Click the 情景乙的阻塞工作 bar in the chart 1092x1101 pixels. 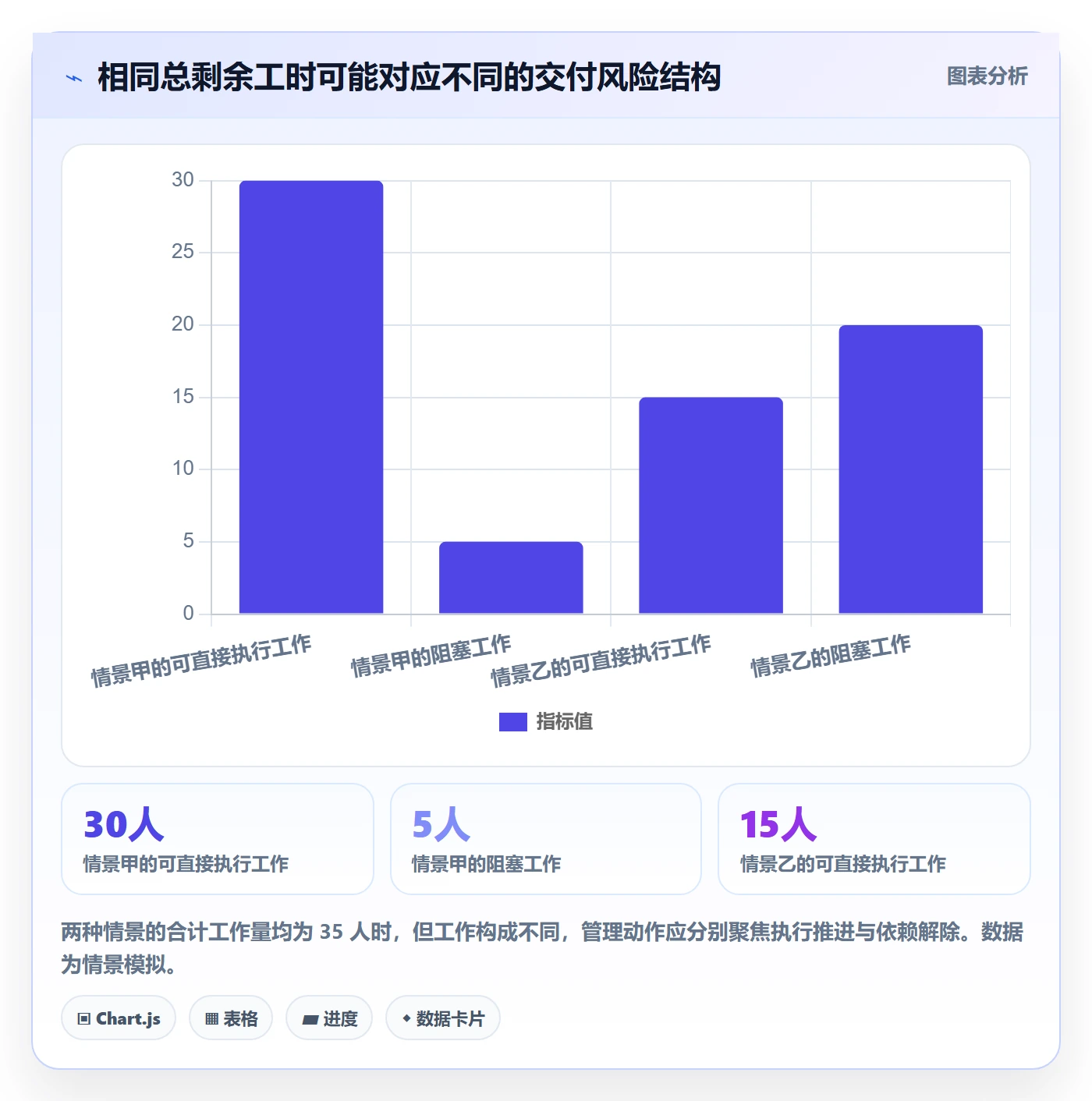tap(910, 469)
